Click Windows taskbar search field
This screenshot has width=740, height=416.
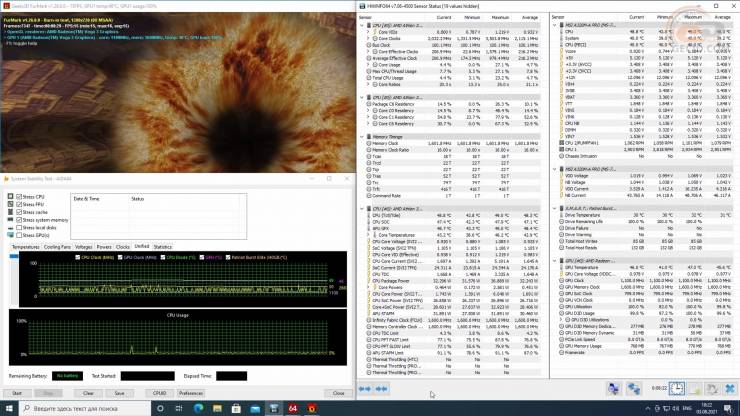(x=85, y=408)
